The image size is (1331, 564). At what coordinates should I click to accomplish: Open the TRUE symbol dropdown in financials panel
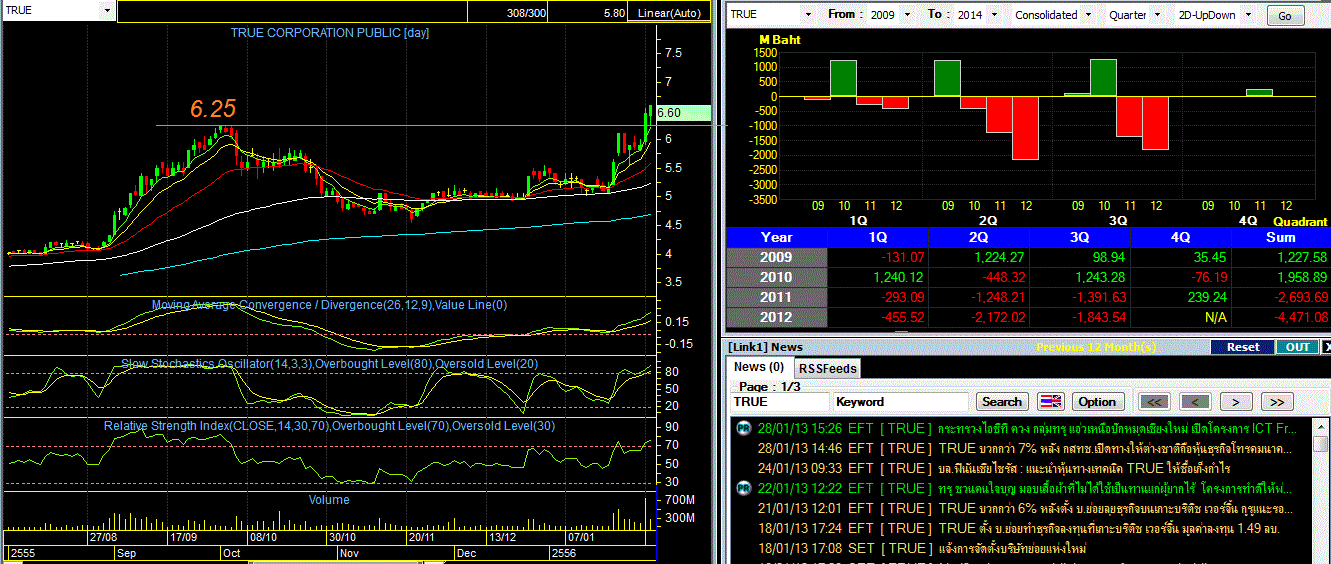(808, 15)
